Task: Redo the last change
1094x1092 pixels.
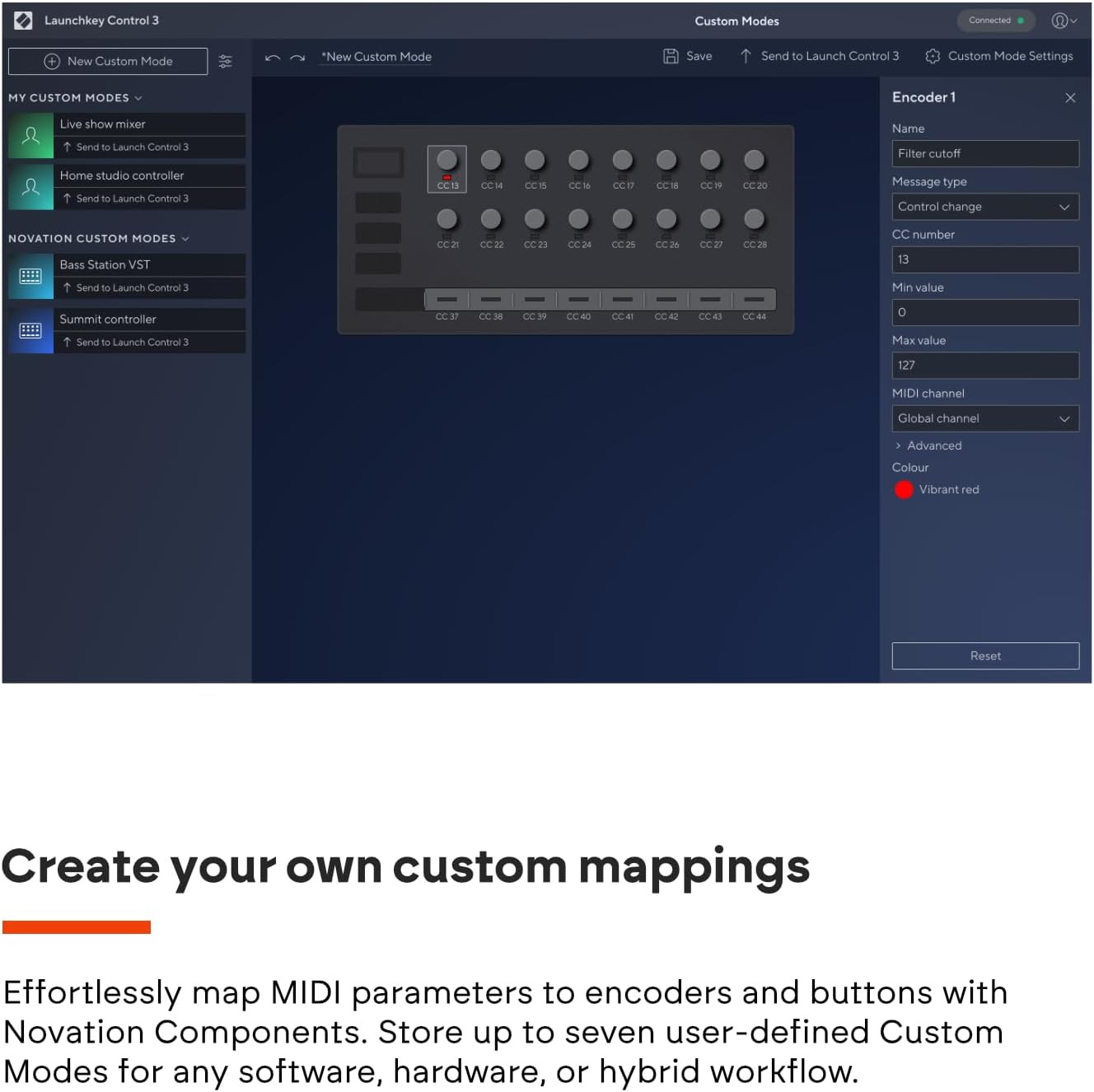Action: (x=297, y=58)
